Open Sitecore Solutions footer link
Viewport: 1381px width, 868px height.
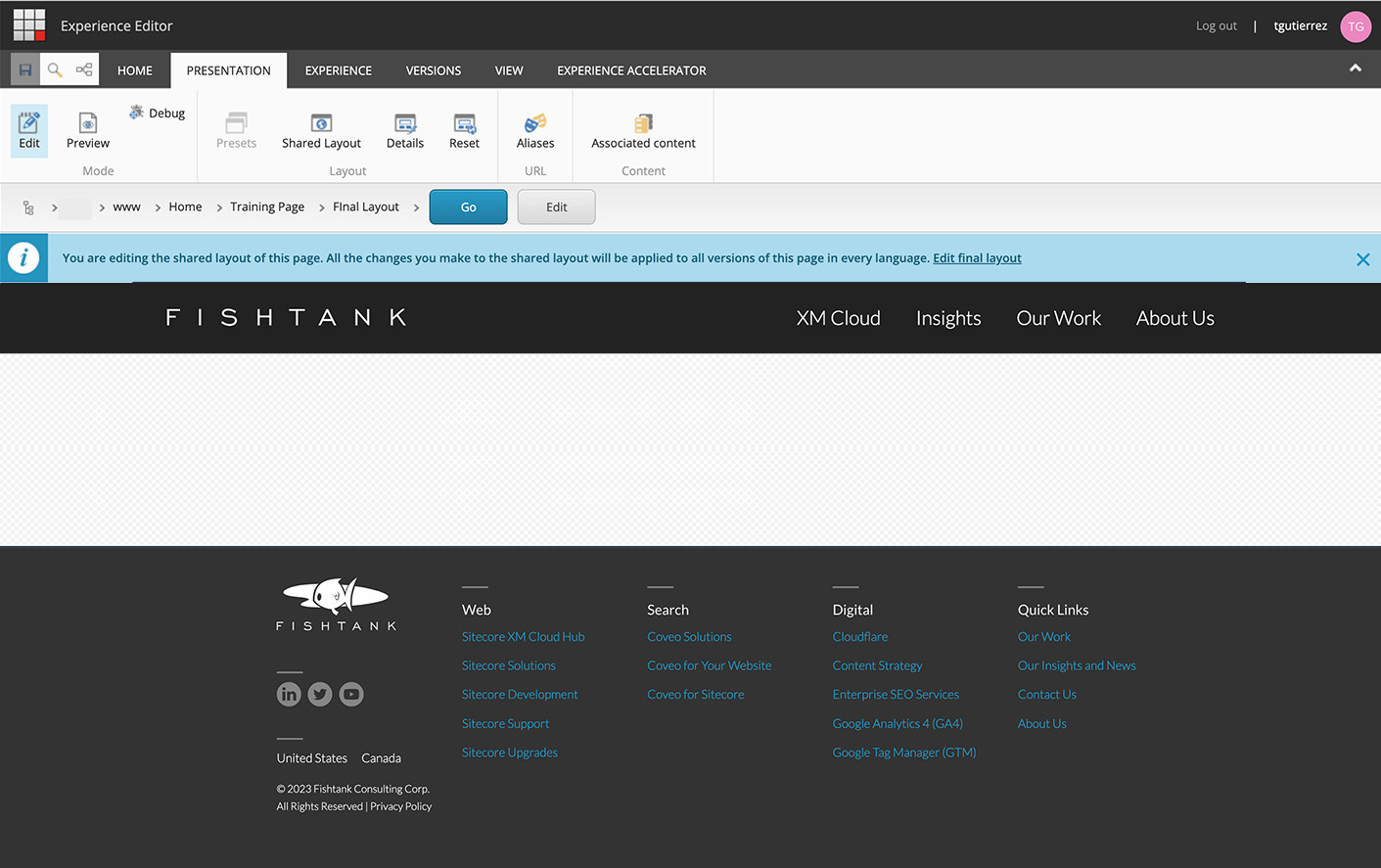click(x=509, y=665)
